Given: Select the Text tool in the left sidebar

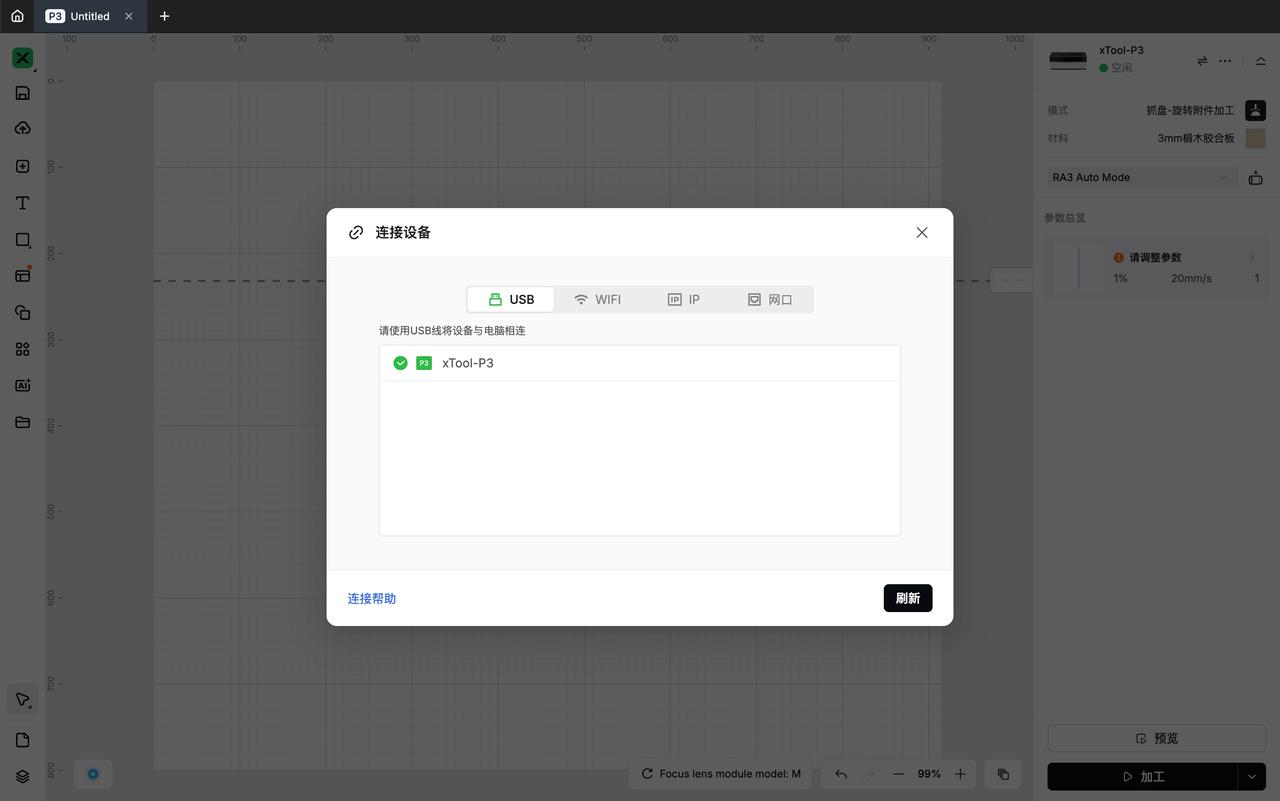Looking at the screenshot, I should click(x=22, y=203).
